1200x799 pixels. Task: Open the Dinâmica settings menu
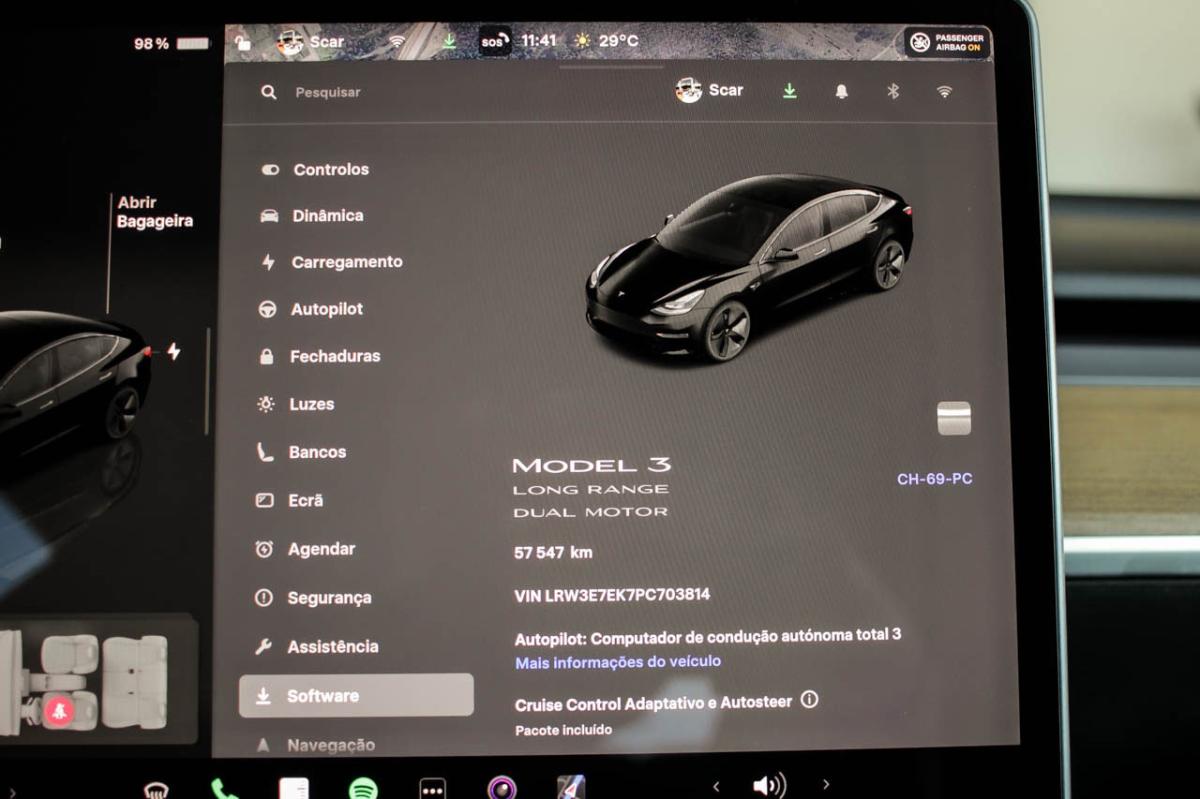[311, 215]
